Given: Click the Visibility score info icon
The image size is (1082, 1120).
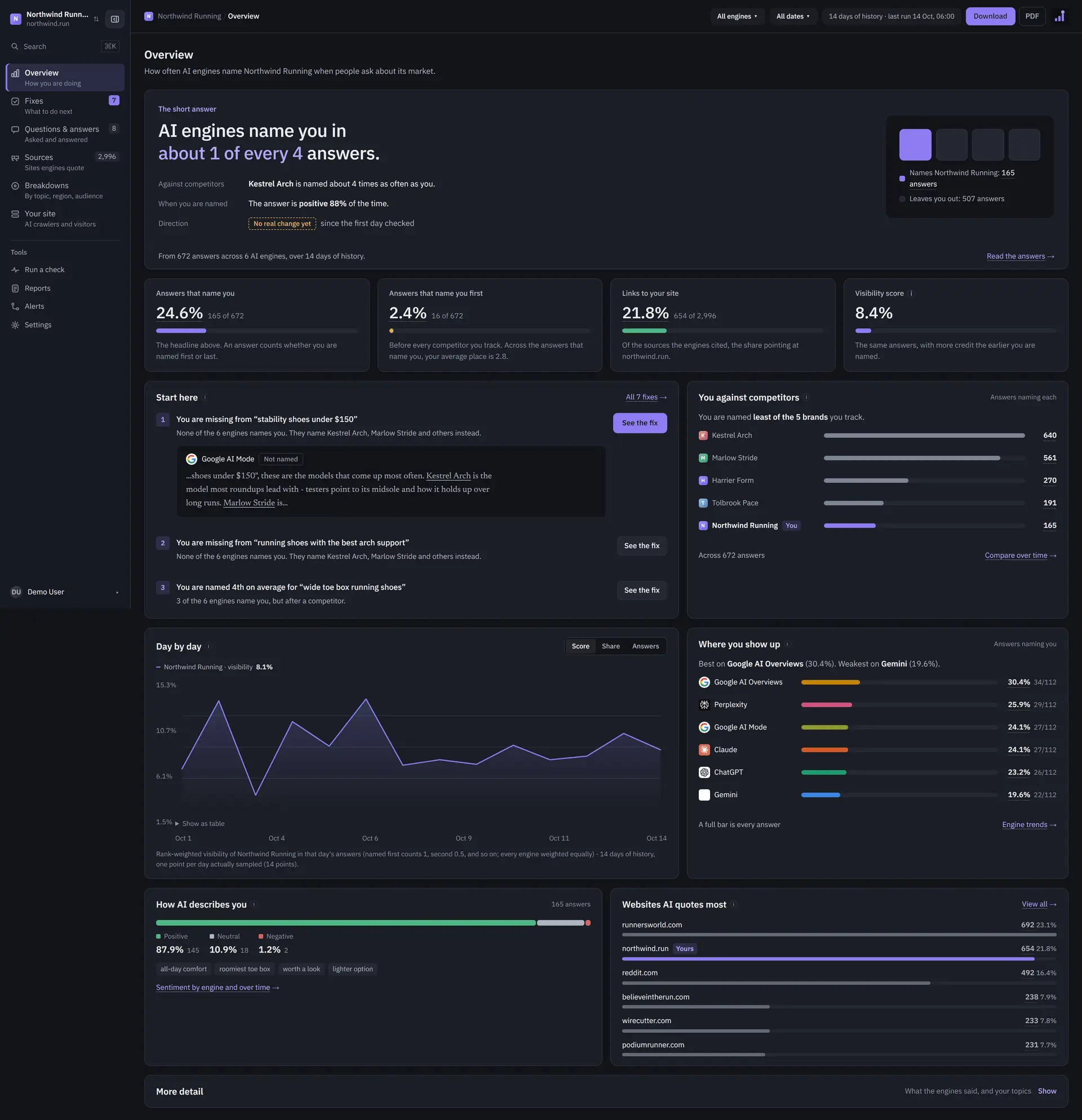Looking at the screenshot, I should pos(911,293).
